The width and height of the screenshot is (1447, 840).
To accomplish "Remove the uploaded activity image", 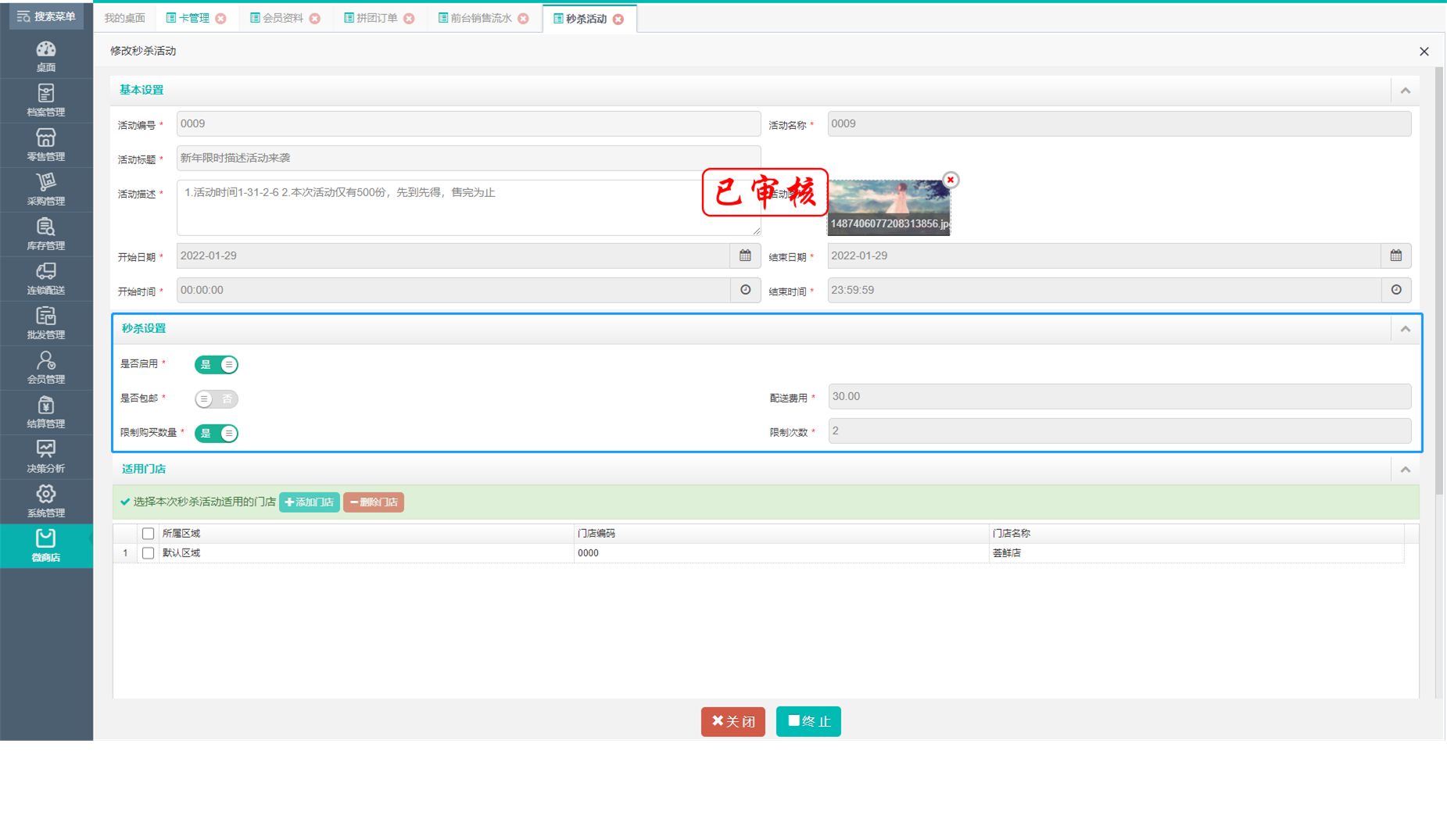I will (x=951, y=180).
